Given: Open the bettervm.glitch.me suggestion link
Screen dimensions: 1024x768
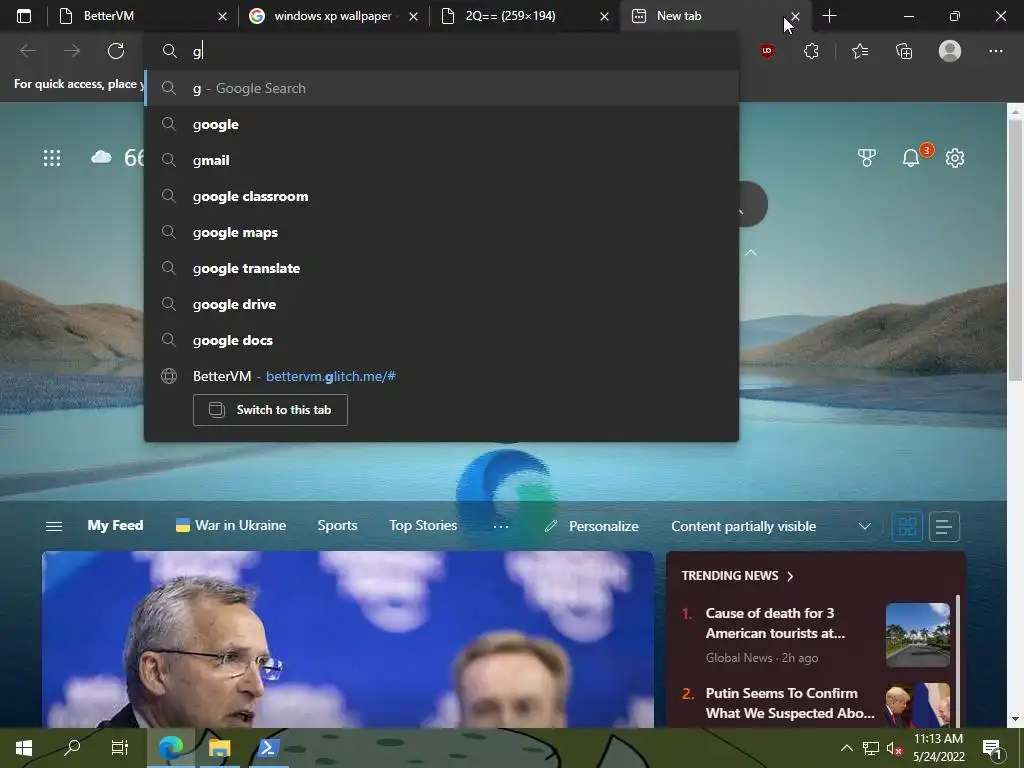Looking at the screenshot, I should click(x=330, y=376).
